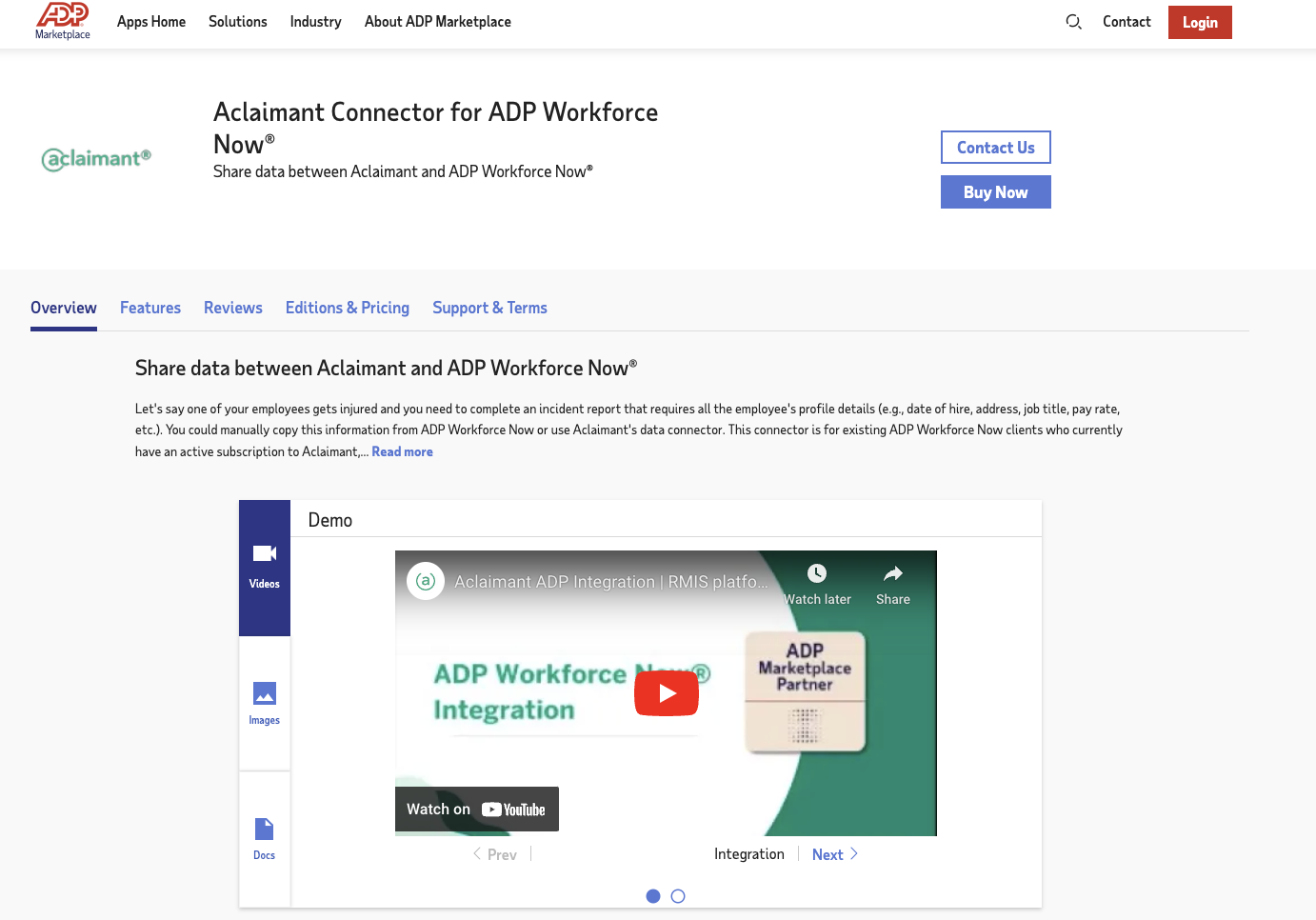Select the second carousel dot

point(678,896)
